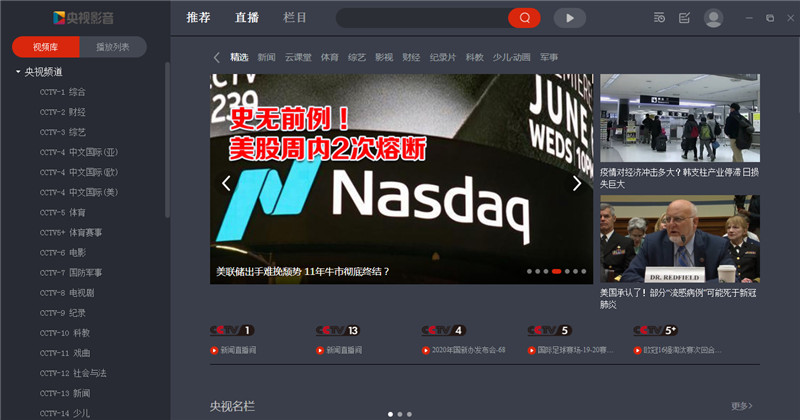This screenshot has width=800, height=420.
Task: Switch to 视频库 toggle
Action: [46, 47]
